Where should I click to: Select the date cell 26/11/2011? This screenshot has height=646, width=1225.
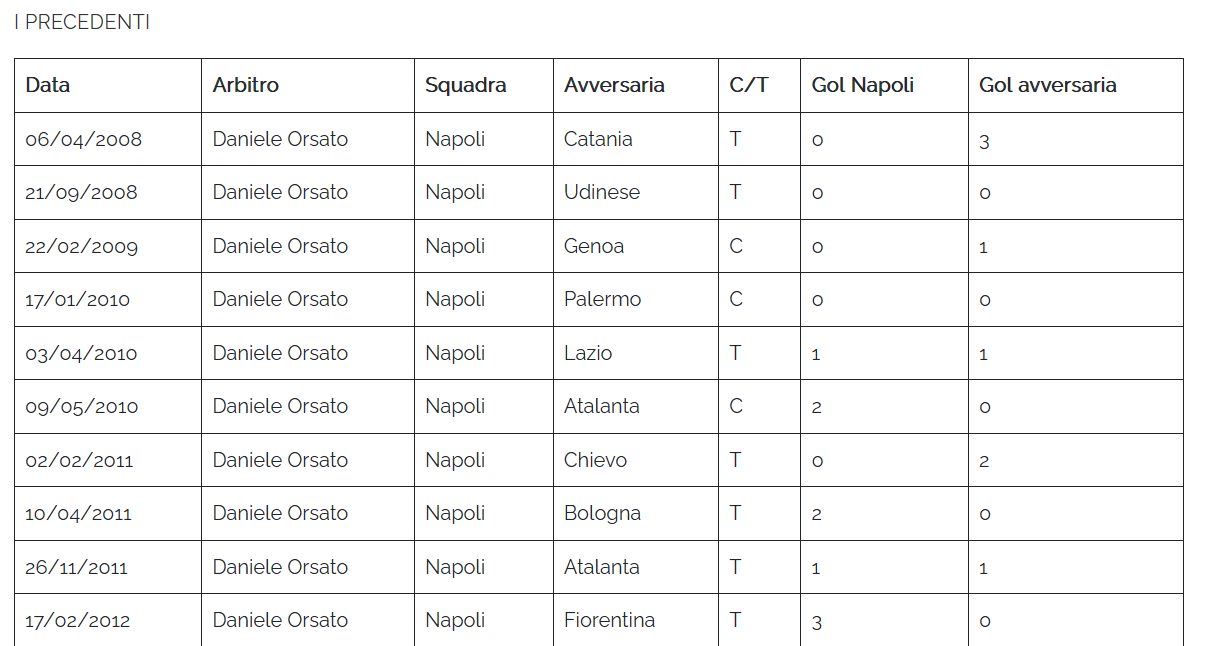coord(77,567)
